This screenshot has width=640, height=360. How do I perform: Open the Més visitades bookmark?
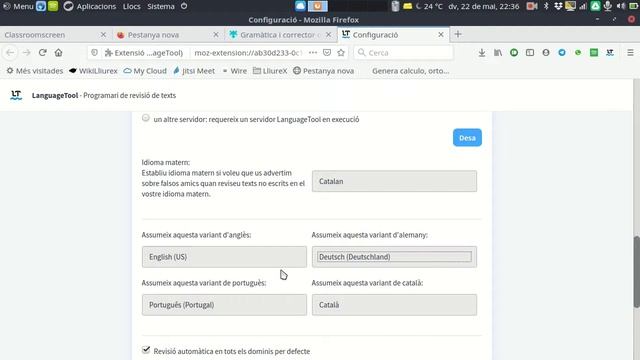(35, 71)
